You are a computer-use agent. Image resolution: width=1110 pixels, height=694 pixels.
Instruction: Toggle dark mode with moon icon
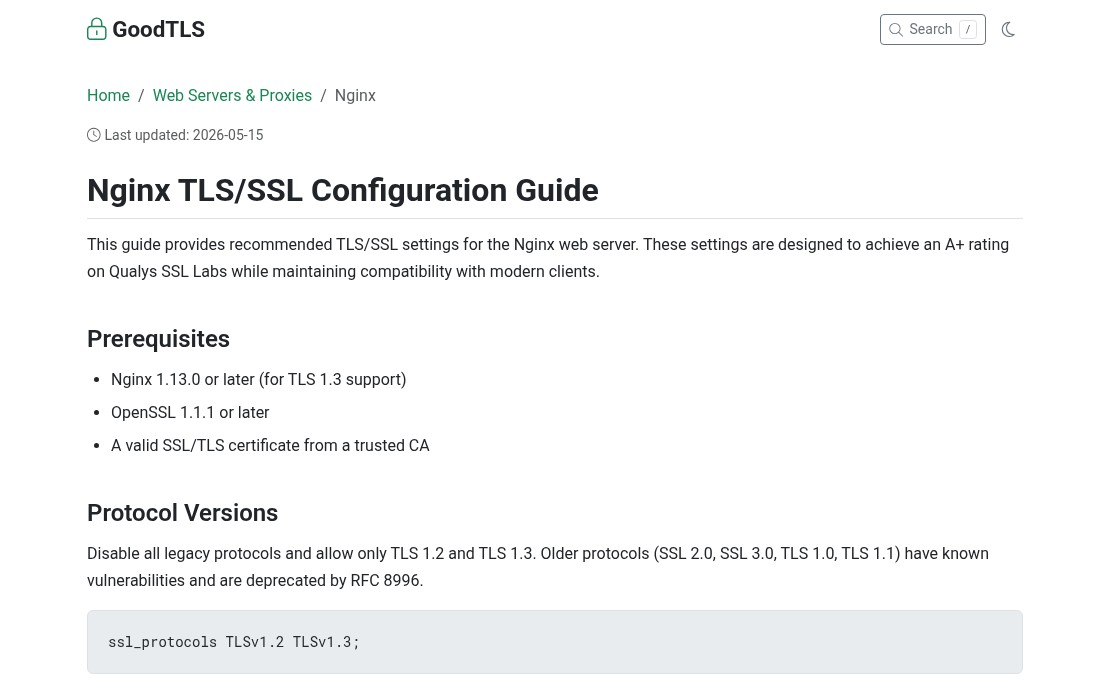[x=1008, y=30]
